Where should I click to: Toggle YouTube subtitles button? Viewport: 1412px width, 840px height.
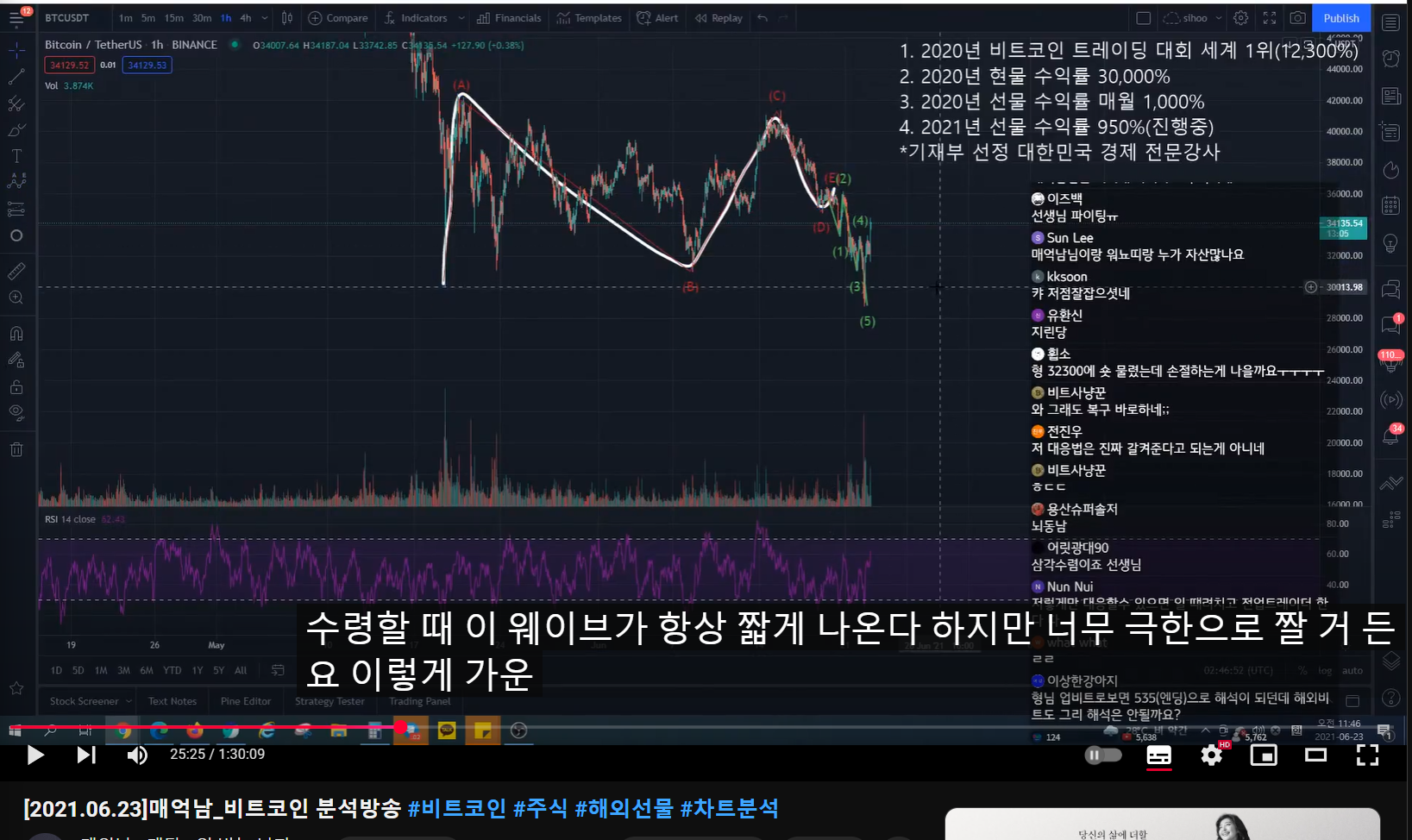click(x=1159, y=755)
